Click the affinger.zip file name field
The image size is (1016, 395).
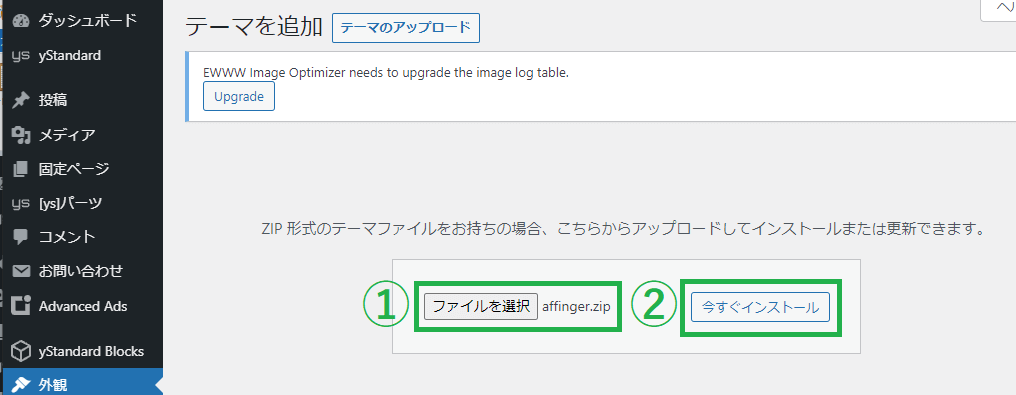576,306
